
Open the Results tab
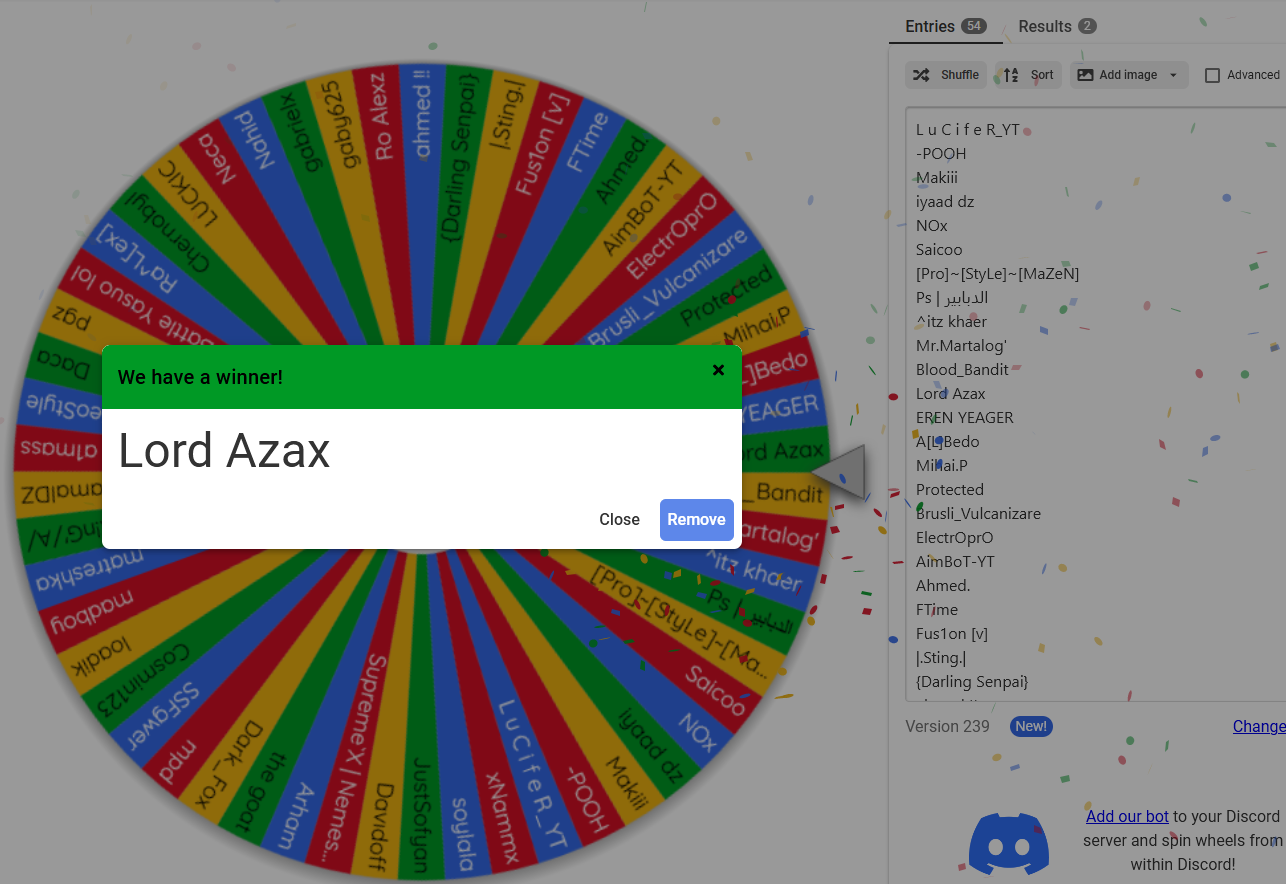pos(1044,26)
